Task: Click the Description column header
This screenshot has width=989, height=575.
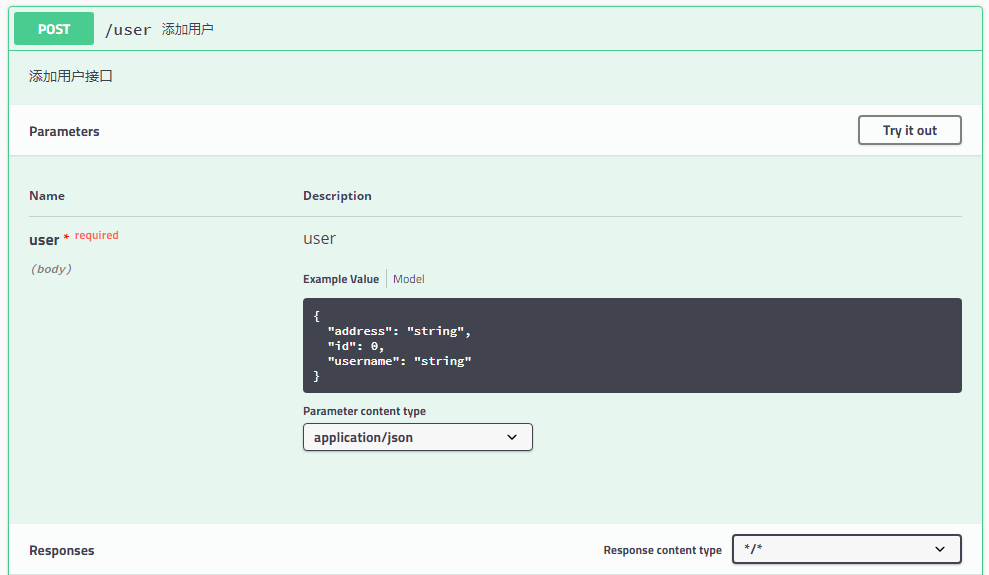Action: [x=337, y=196]
